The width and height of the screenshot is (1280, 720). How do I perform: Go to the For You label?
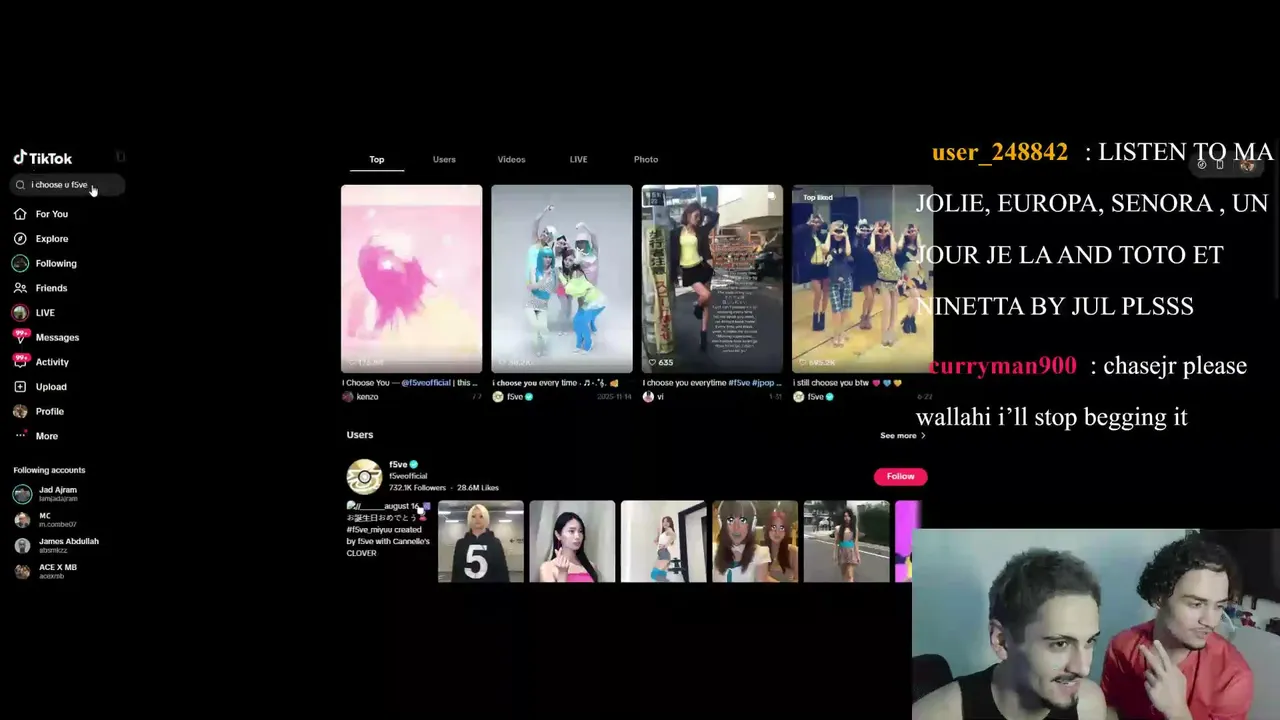tap(52, 214)
